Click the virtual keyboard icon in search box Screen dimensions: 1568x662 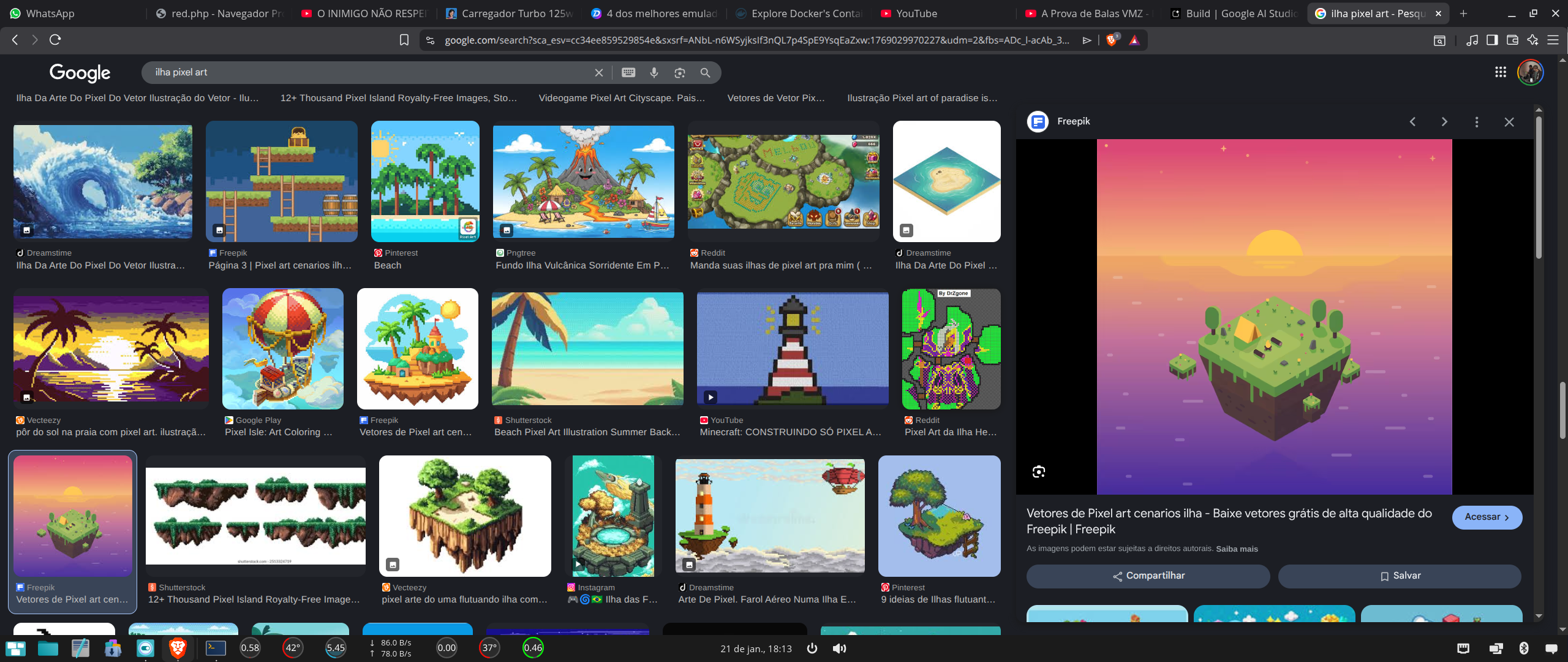point(628,72)
